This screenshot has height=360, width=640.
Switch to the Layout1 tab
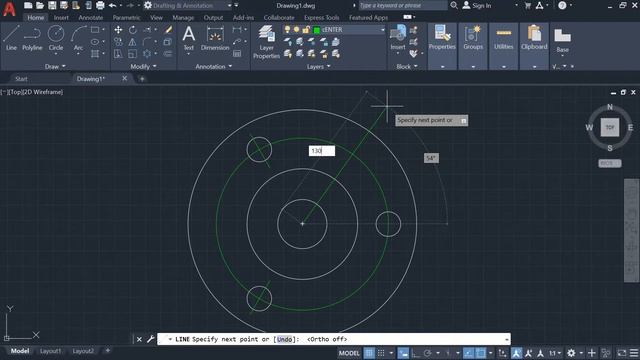point(50,351)
